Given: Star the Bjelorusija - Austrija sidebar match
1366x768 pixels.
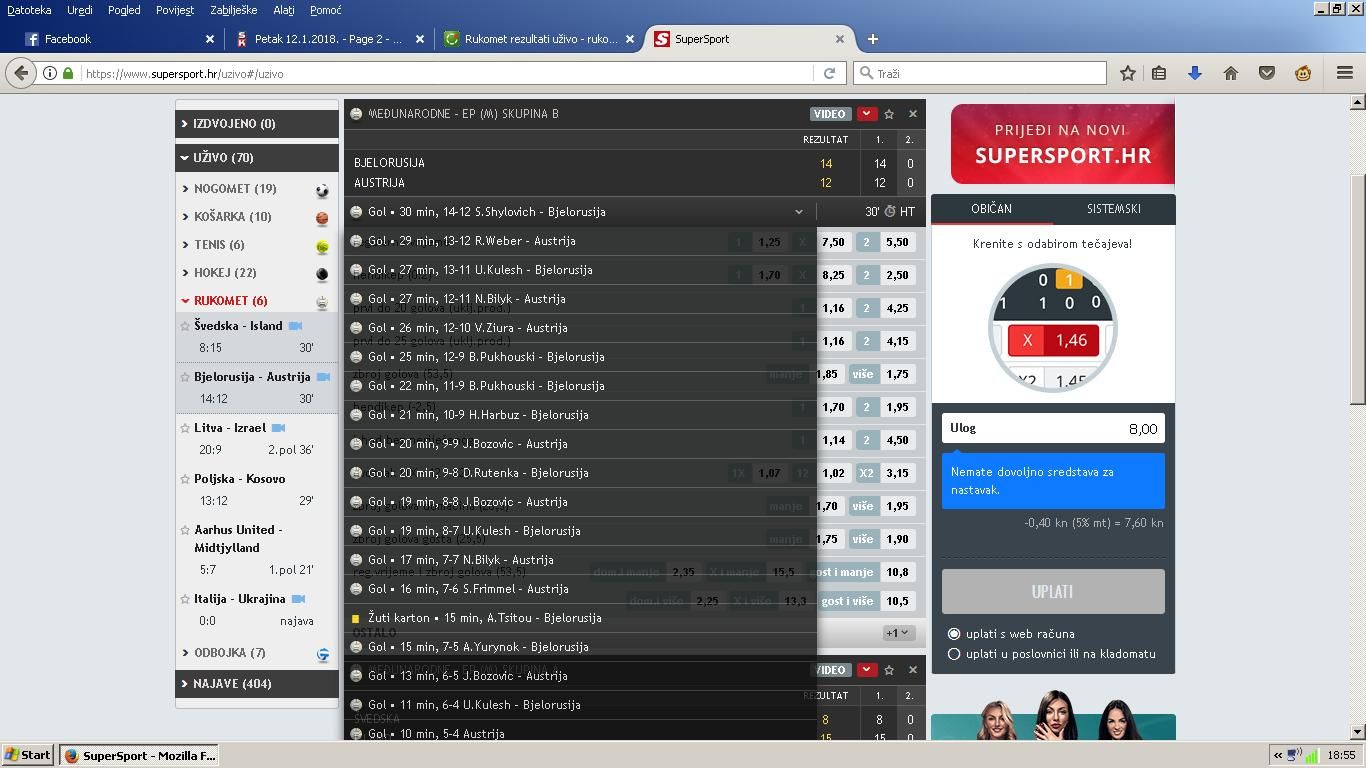Looking at the screenshot, I should [185, 377].
